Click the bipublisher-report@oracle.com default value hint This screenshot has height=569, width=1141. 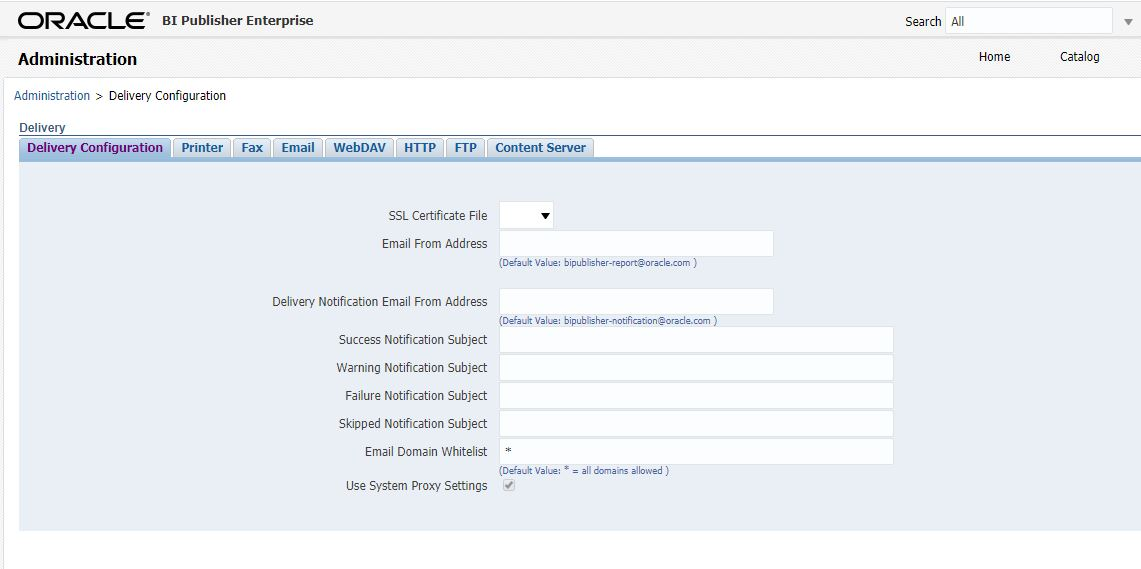598,263
